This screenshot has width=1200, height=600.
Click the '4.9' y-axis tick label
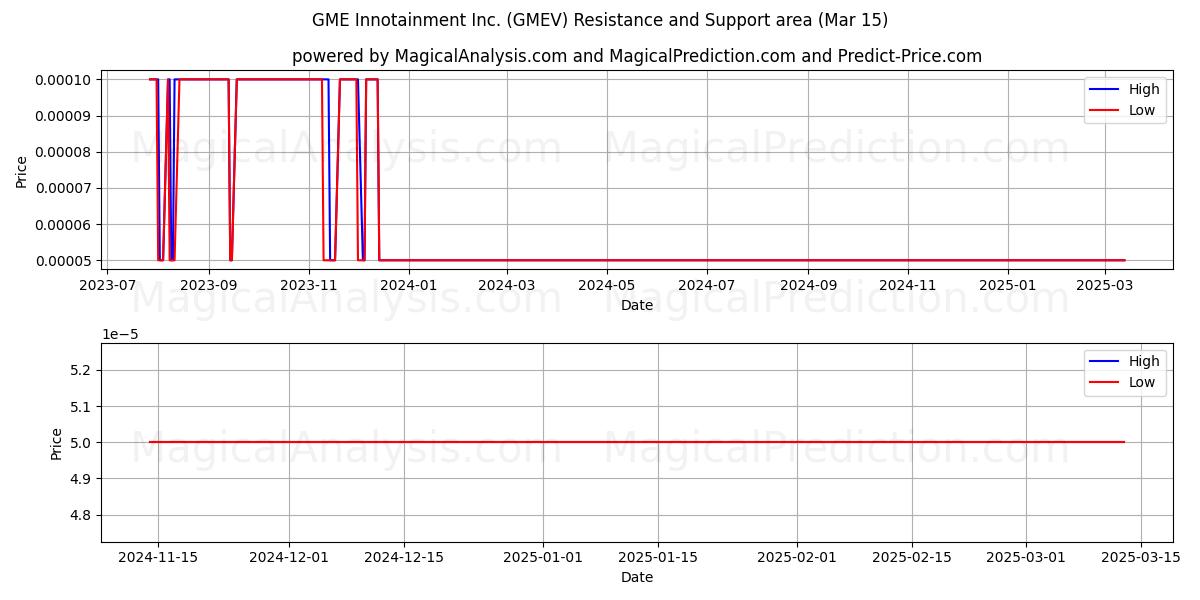tap(83, 479)
